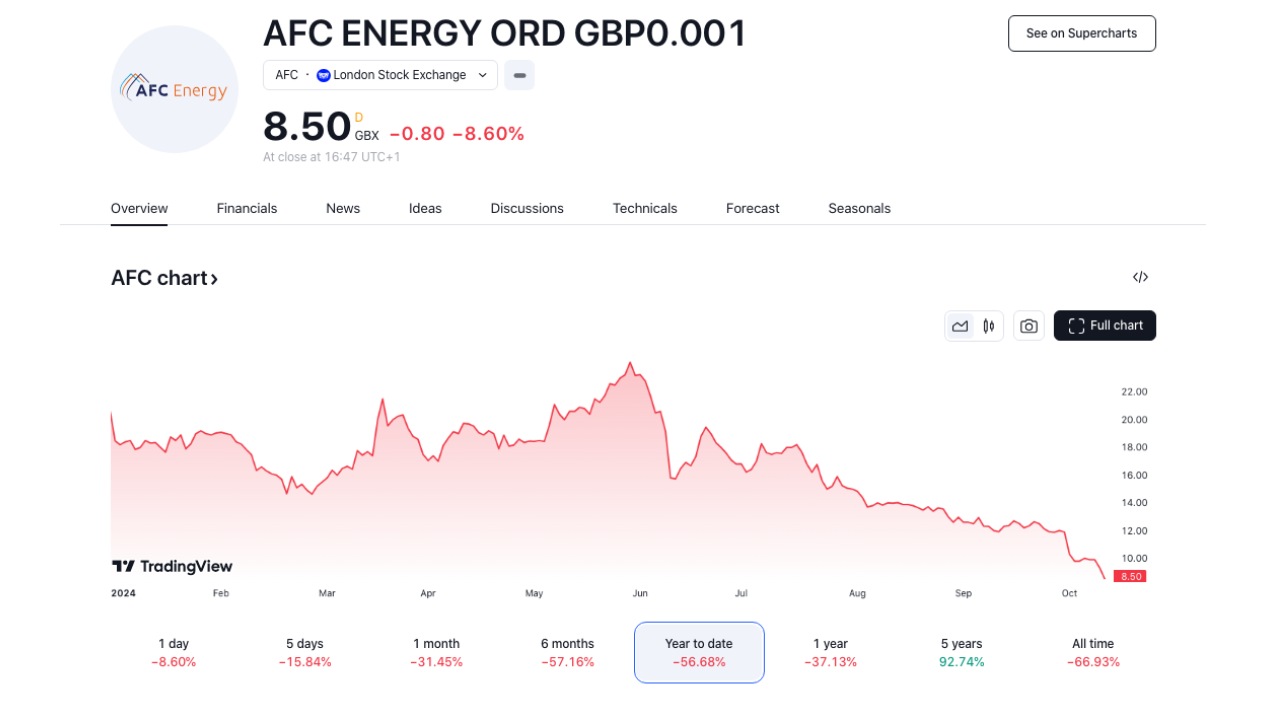Select the 5 years time range
Screen dimensions: 1280x720
click(961, 652)
